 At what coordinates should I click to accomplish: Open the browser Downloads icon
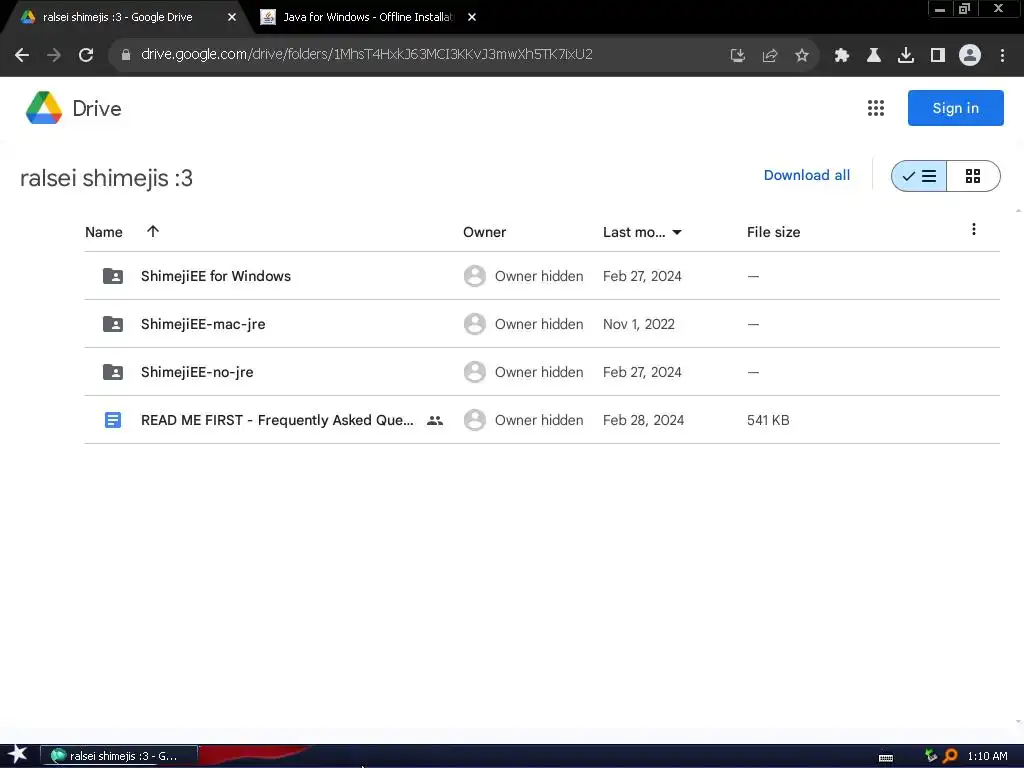(906, 55)
